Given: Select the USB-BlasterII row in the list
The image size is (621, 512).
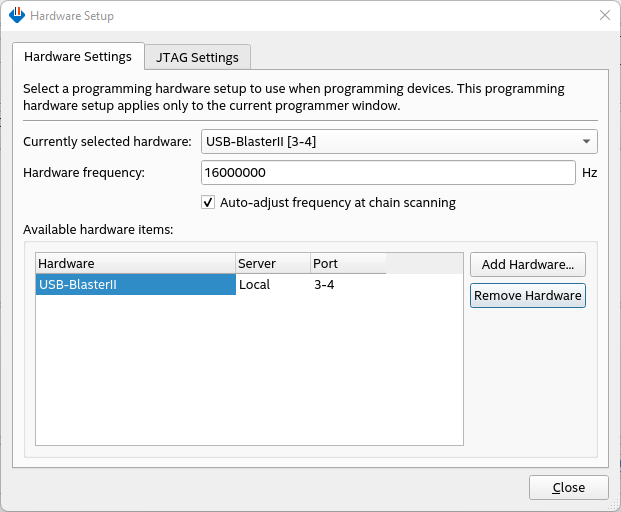Looking at the screenshot, I should (135, 285).
